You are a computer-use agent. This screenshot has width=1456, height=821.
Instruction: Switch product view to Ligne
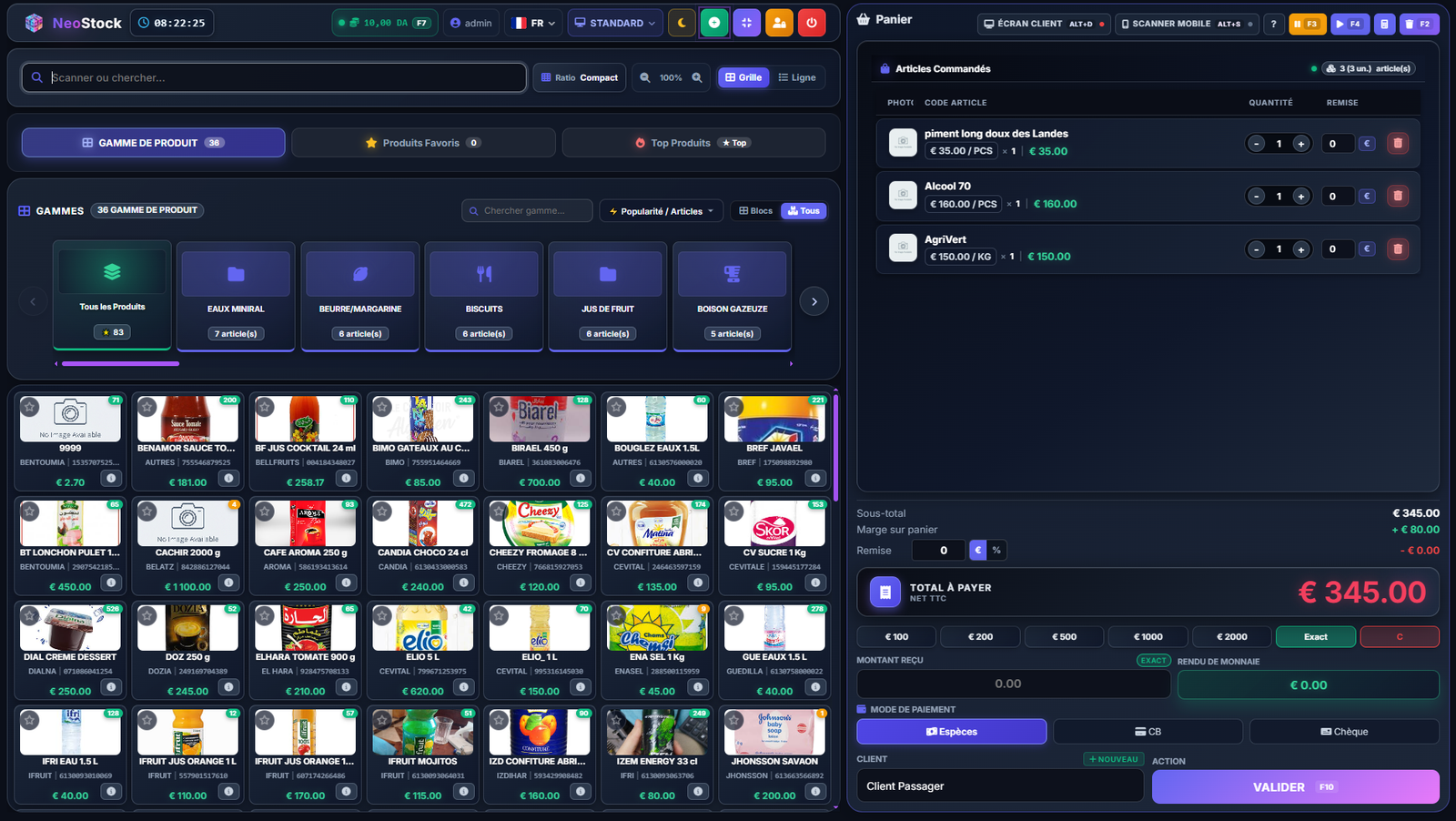tap(797, 77)
